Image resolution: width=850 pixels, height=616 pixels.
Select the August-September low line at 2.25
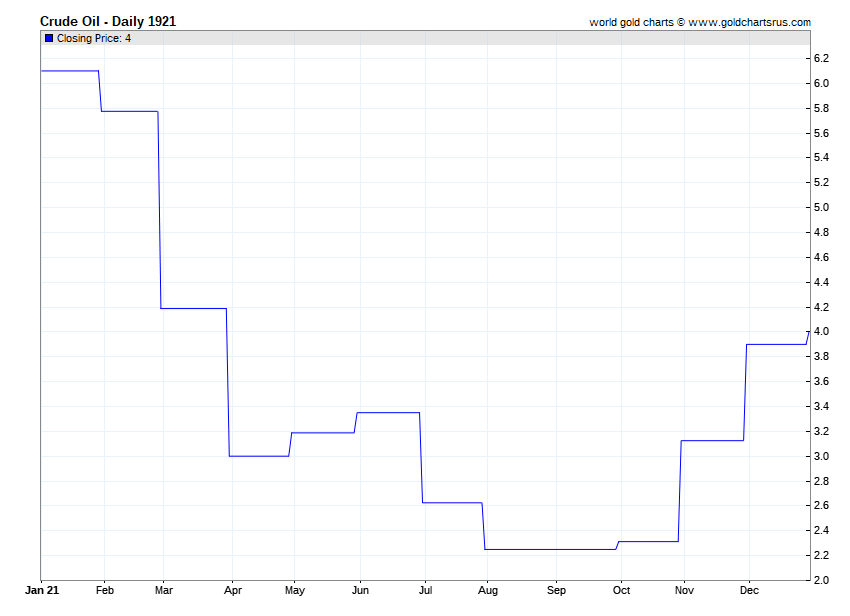point(550,549)
